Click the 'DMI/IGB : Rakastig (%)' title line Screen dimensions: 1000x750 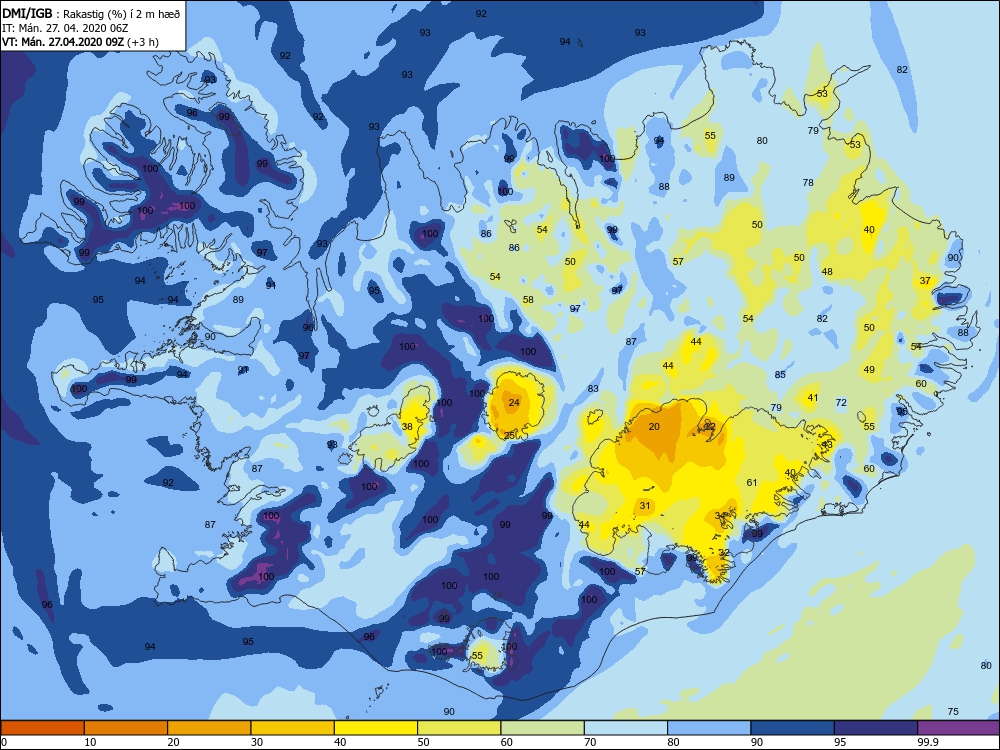(92, 14)
